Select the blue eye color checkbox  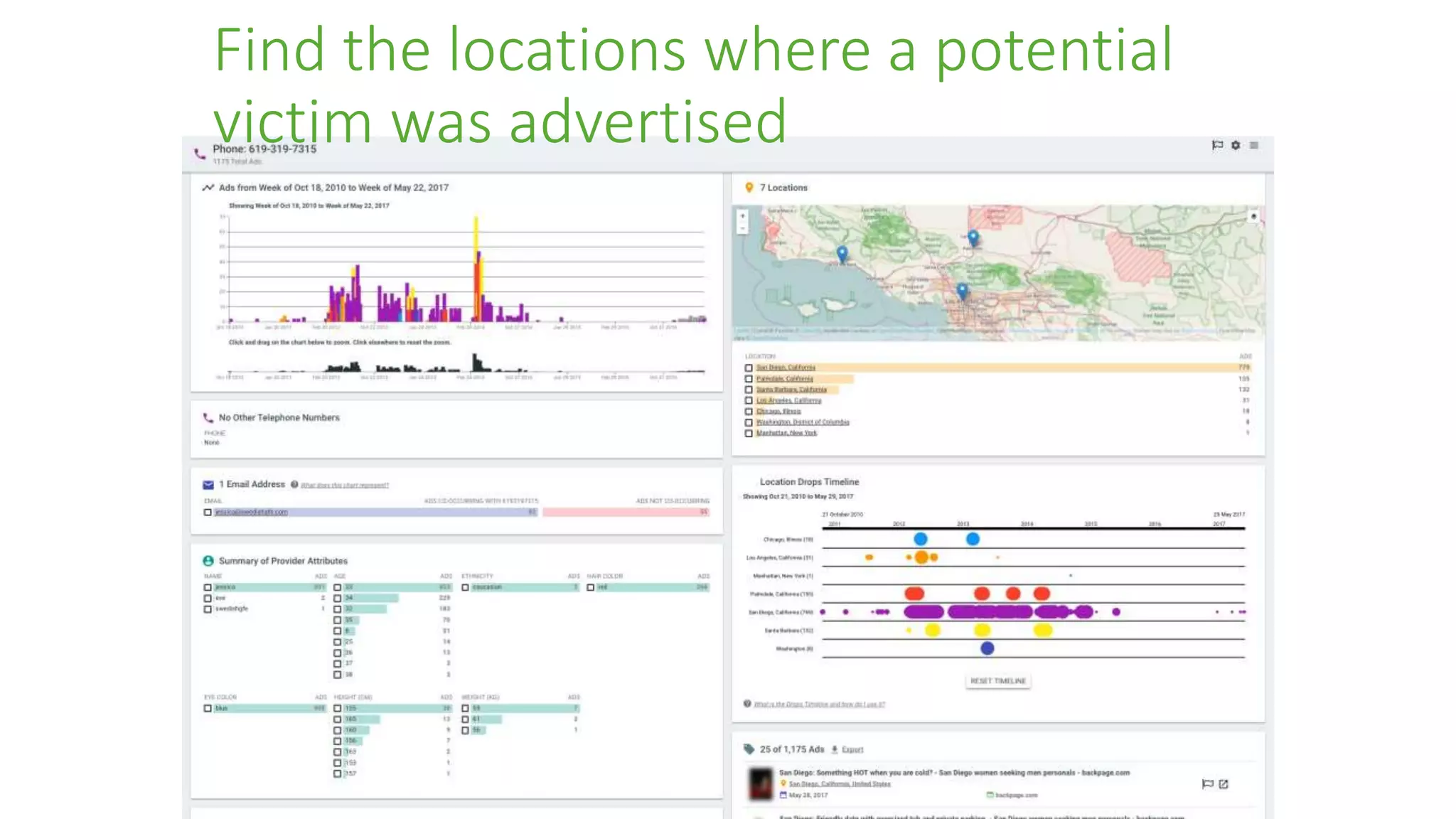[208, 708]
